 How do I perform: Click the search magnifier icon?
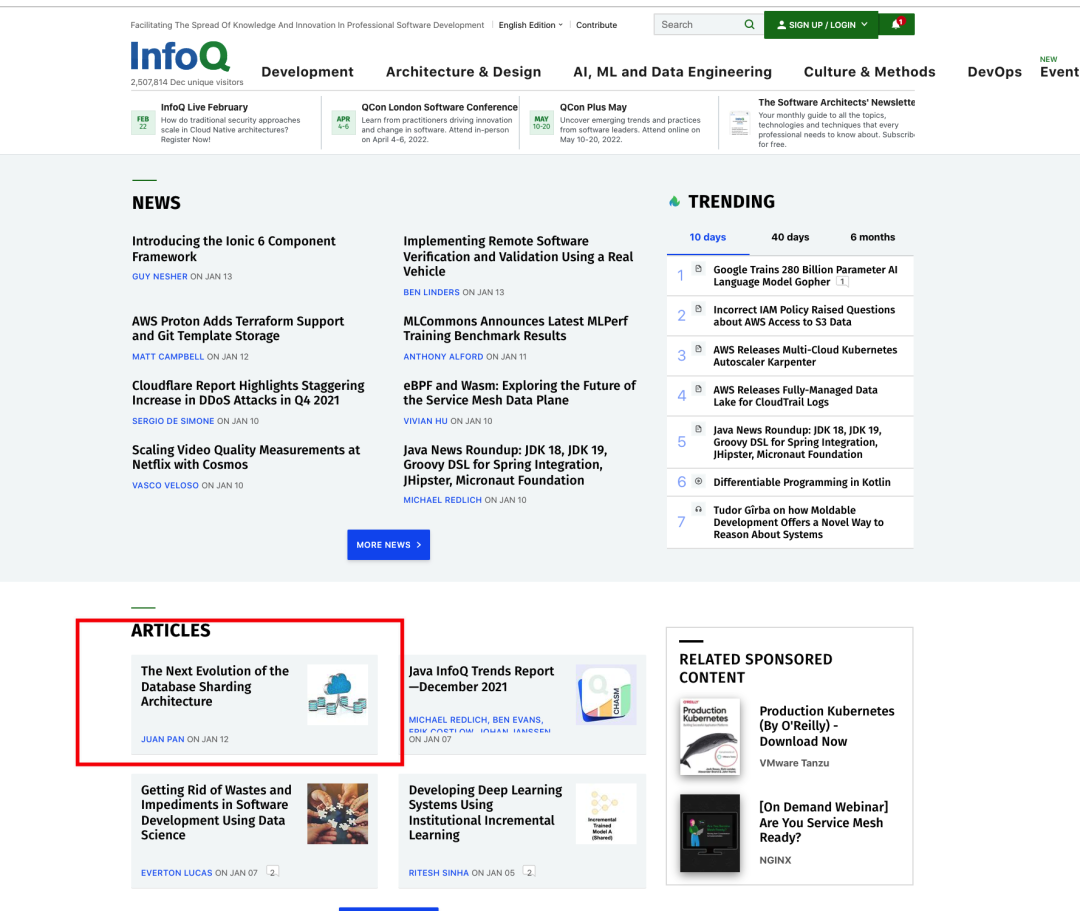(749, 25)
